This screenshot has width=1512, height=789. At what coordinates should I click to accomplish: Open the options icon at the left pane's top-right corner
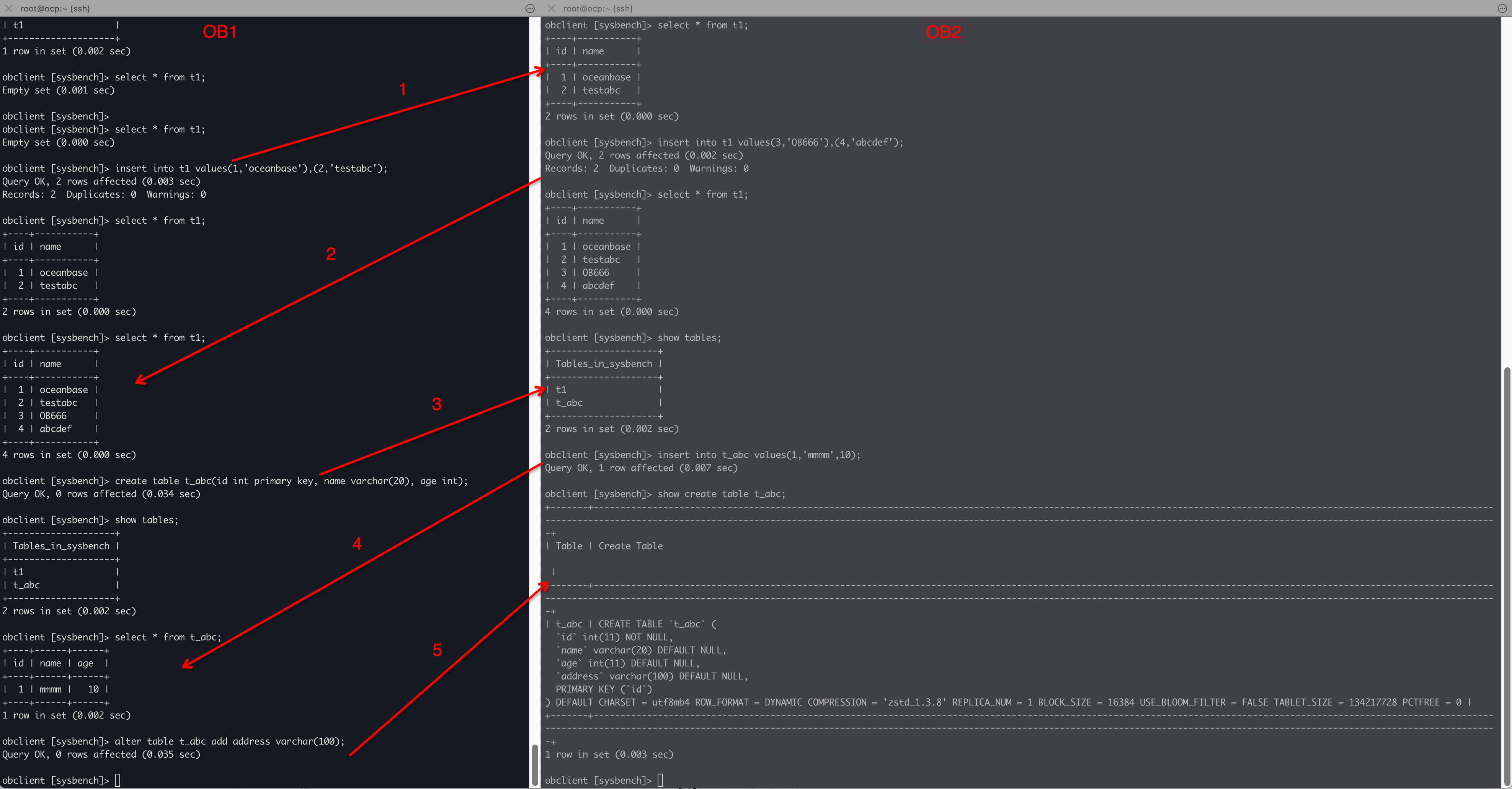[530, 8]
